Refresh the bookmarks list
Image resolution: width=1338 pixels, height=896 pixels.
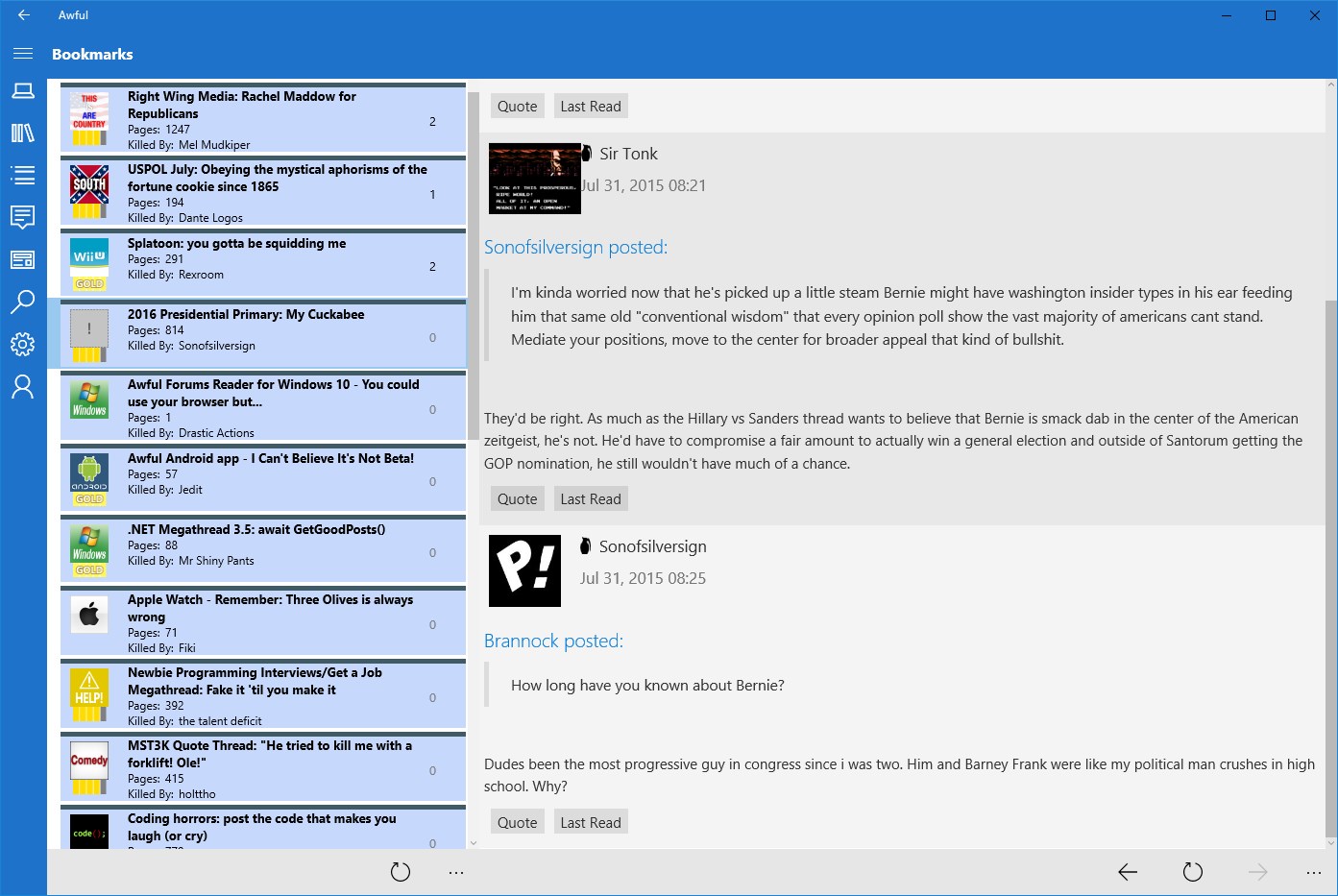coord(401,872)
